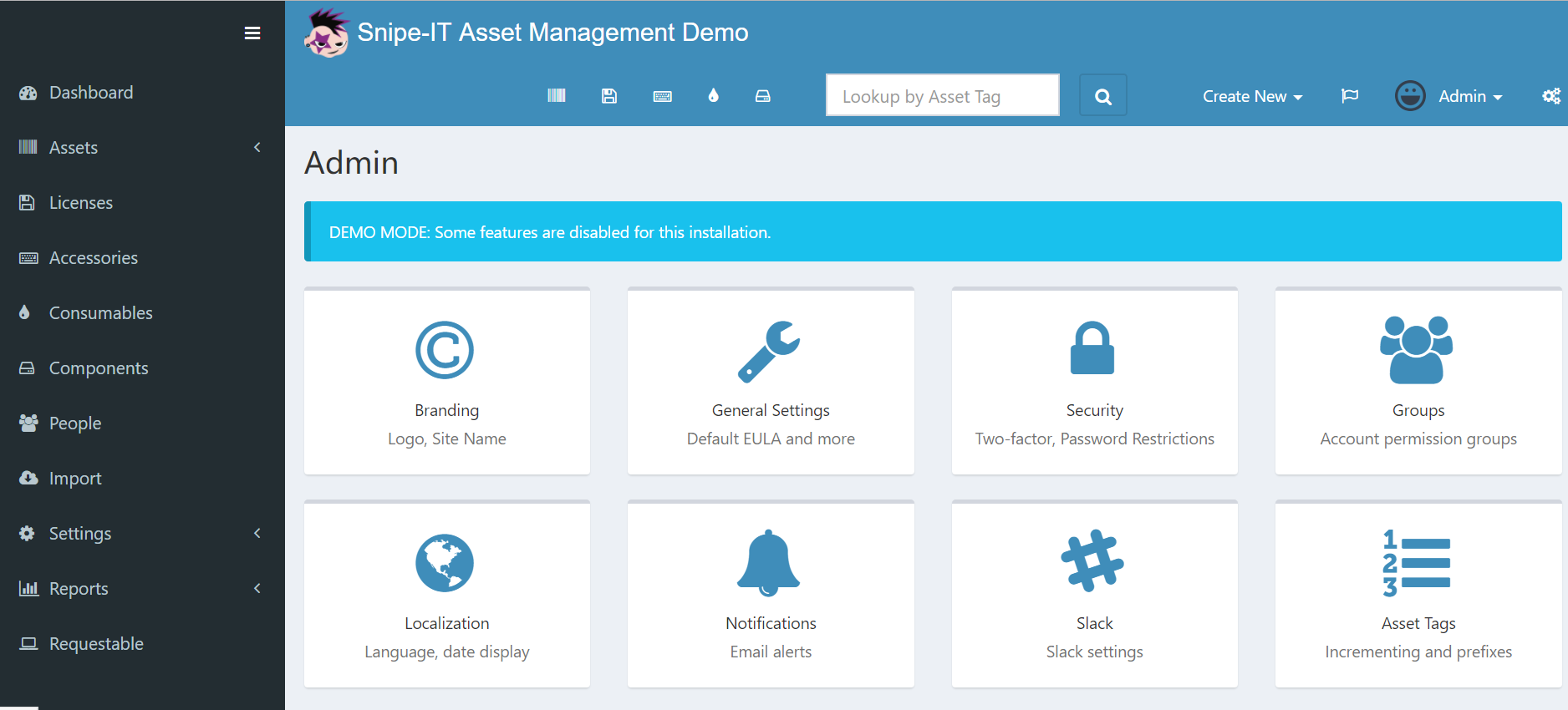Open admin settings gears icon in header
The height and width of the screenshot is (710, 1568).
(x=1550, y=96)
